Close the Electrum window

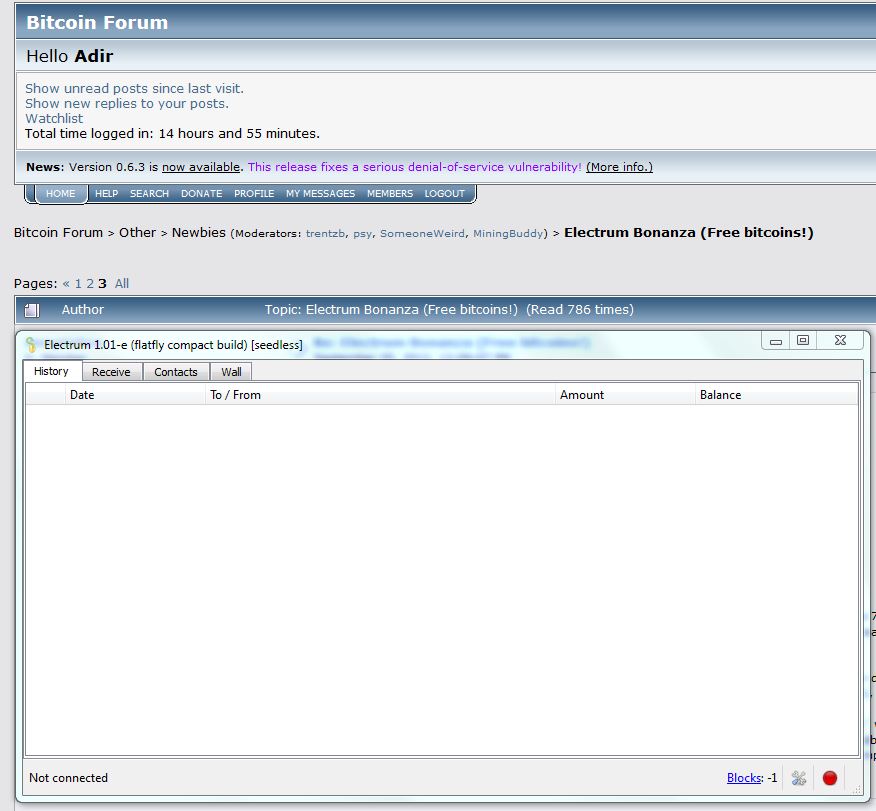coord(840,341)
